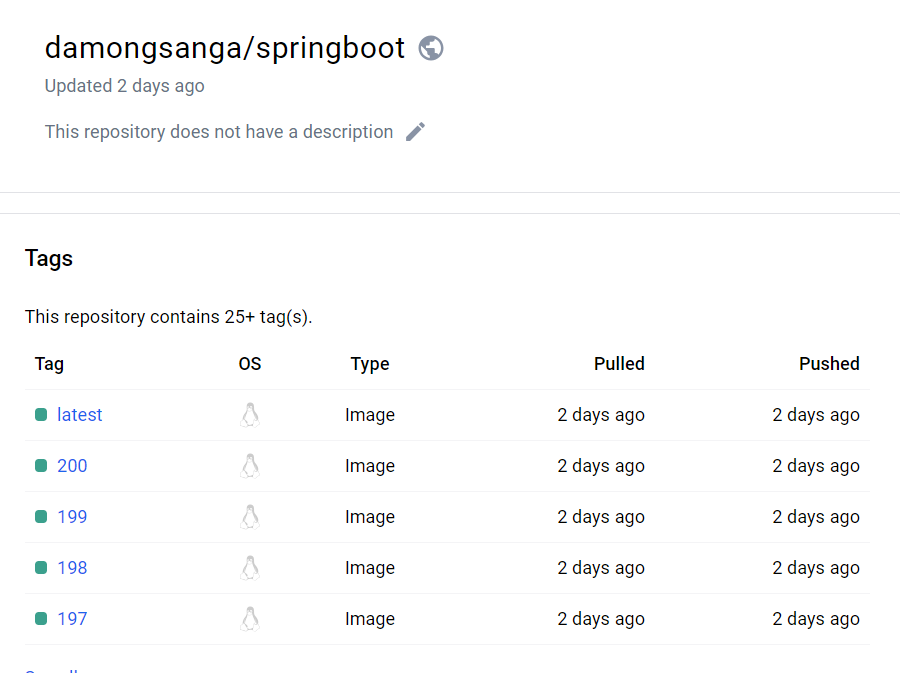The image size is (900, 673).
Task: Go to tag 198
Action: (72, 568)
